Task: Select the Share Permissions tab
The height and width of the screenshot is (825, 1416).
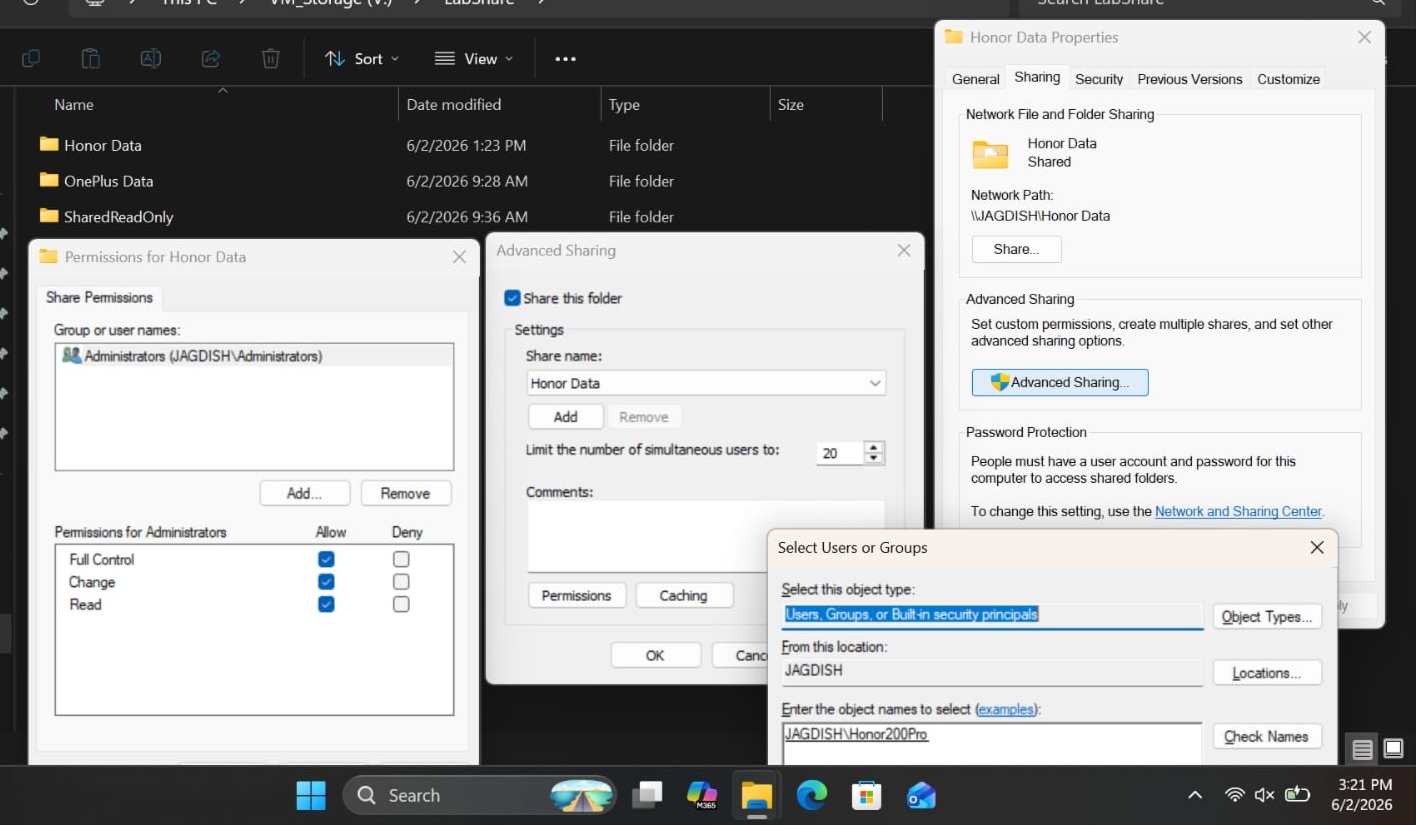Action: [99, 297]
